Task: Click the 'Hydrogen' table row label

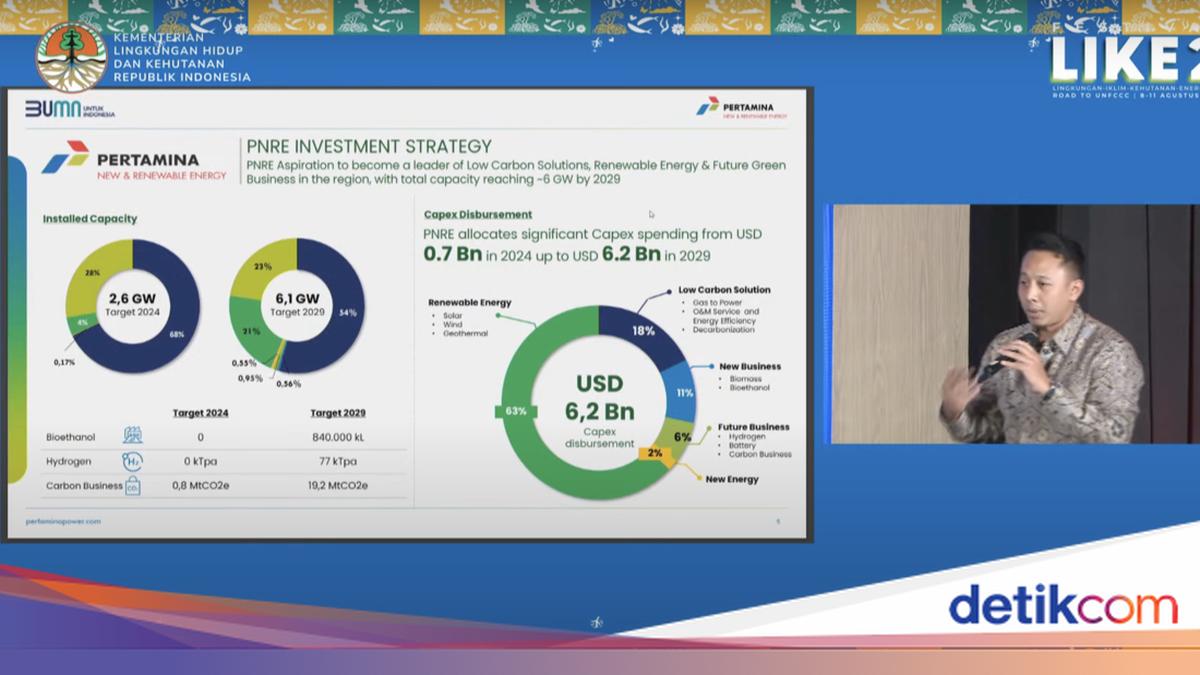Action: 67,461
